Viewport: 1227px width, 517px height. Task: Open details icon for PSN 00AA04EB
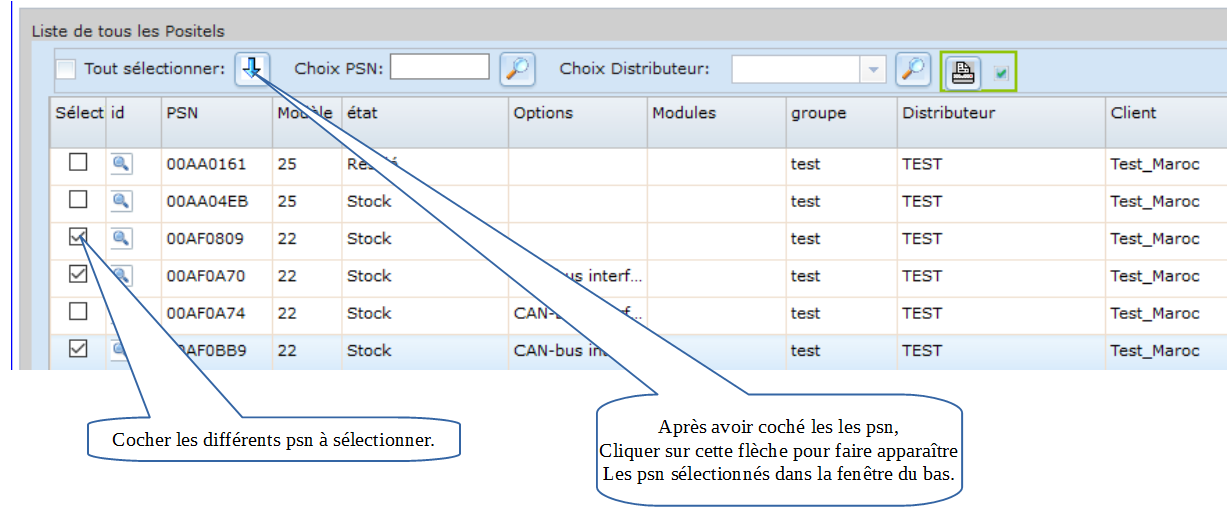tap(120, 201)
